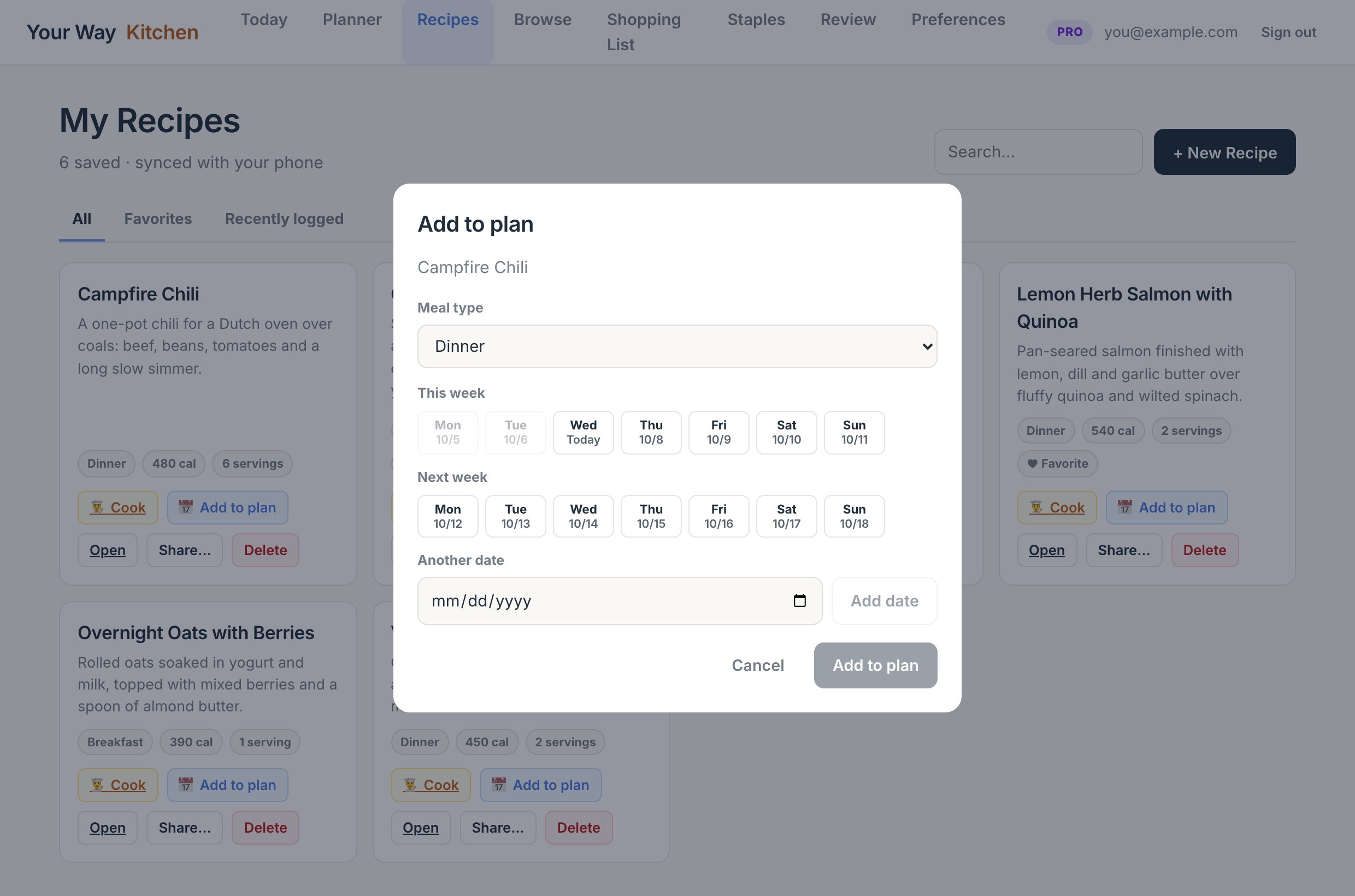The width and height of the screenshot is (1355, 896).
Task: Select Thu 10/15 next week chip
Action: 651,517
